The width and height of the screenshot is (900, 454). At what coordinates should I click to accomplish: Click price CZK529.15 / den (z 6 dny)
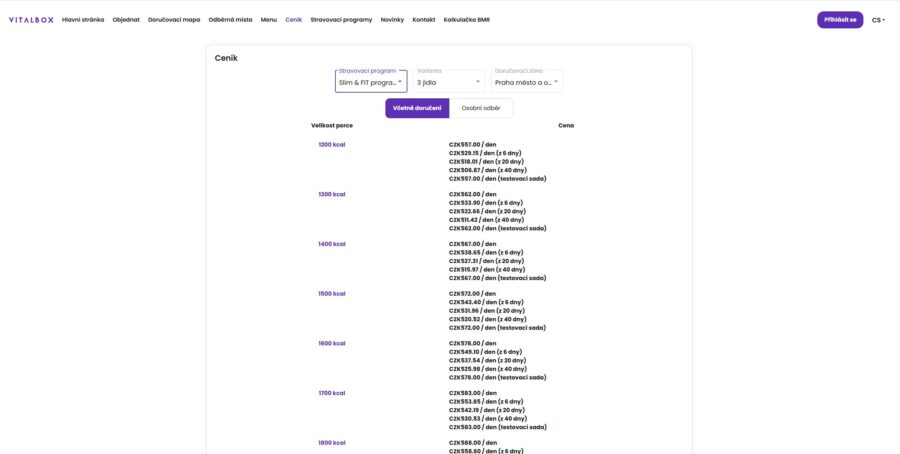click(486, 153)
